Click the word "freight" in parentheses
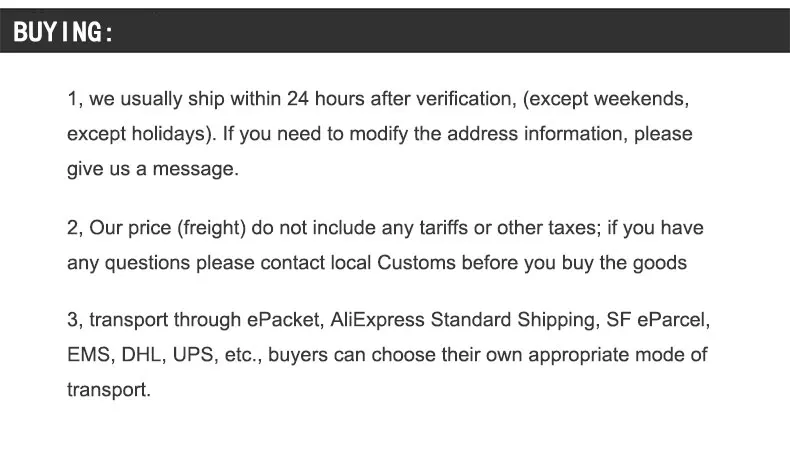The height and width of the screenshot is (471, 790). [215, 228]
